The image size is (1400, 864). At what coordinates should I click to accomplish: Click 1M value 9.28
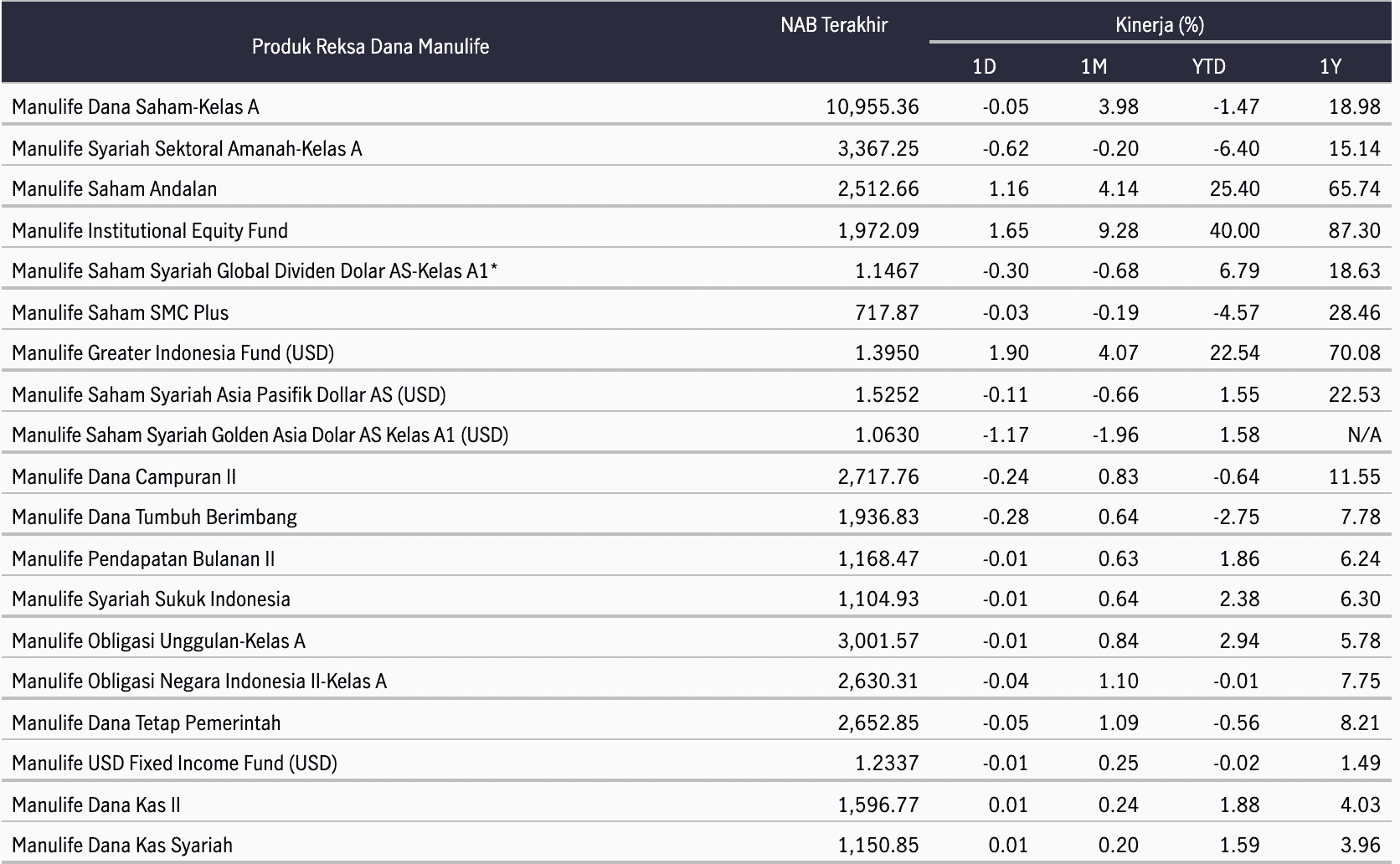tap(1119, 230)
